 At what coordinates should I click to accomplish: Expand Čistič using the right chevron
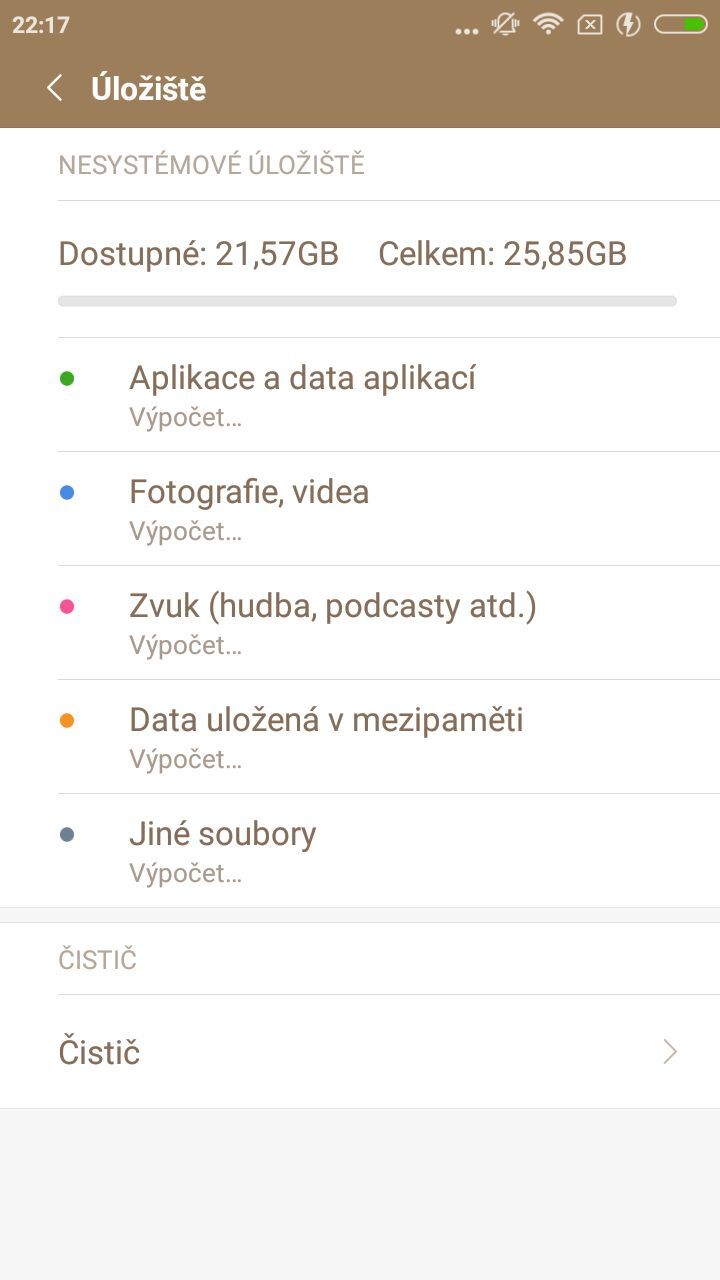point(670,1052)
